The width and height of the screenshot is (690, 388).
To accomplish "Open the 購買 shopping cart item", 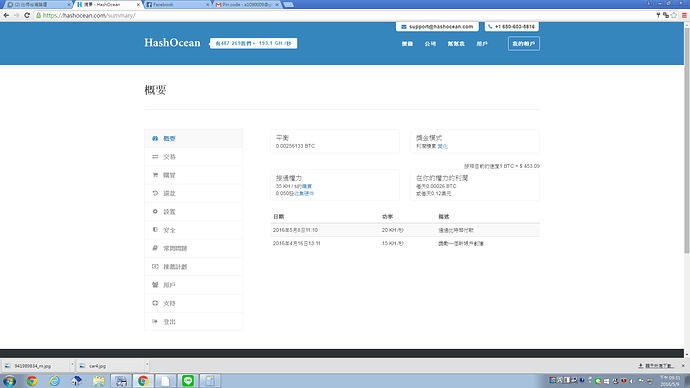I will (193, 175).
